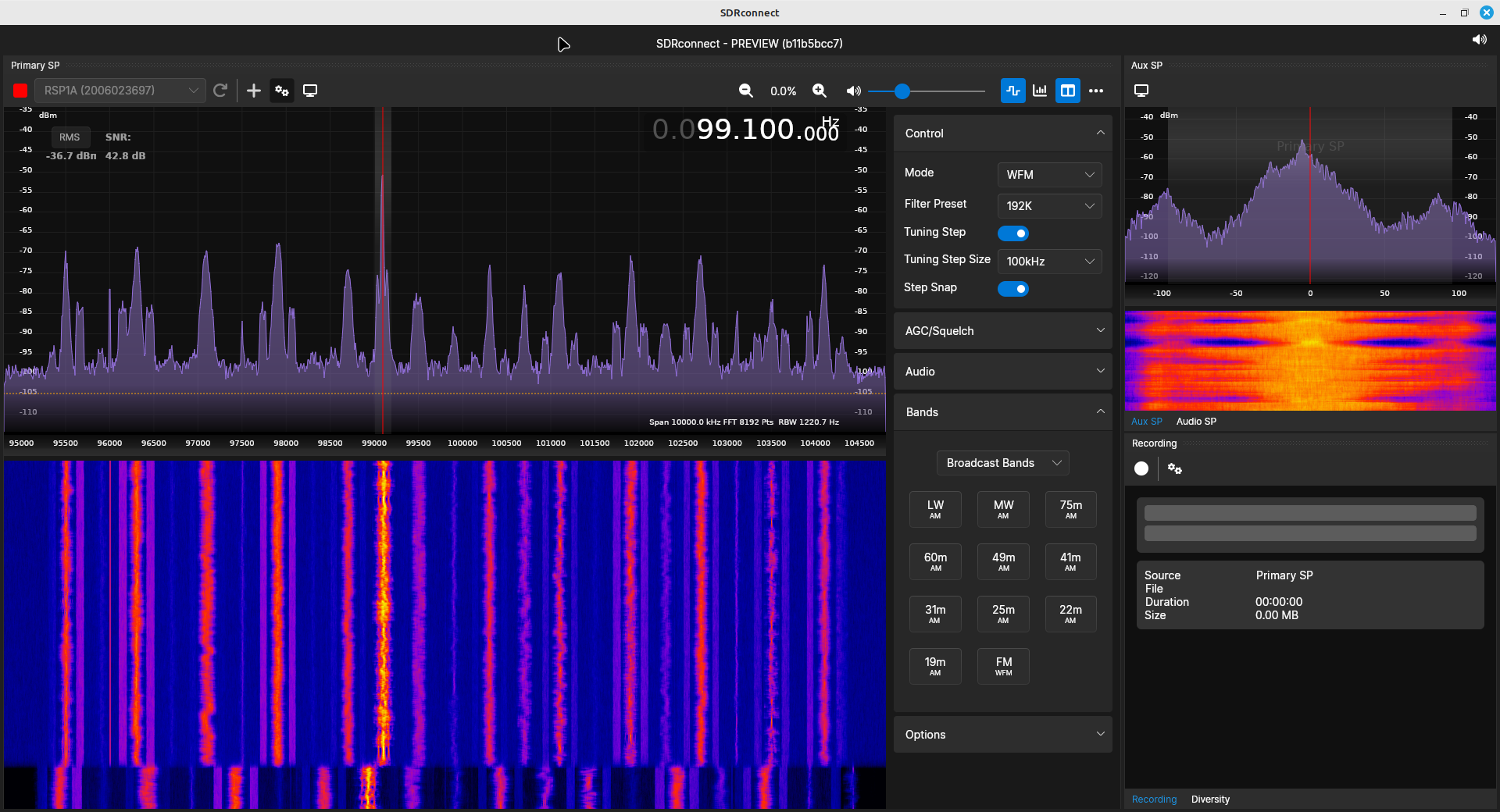
Task: Select the 49m AM band
Action: click(x=1003, y=561)
